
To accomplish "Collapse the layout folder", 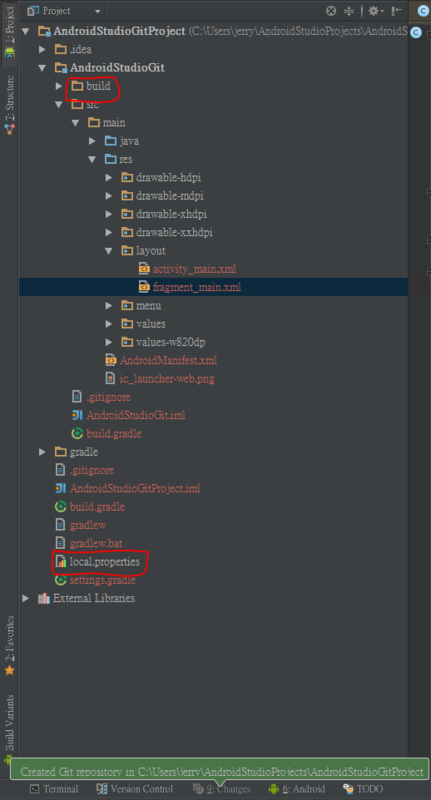I will click(x=109, y=251).
